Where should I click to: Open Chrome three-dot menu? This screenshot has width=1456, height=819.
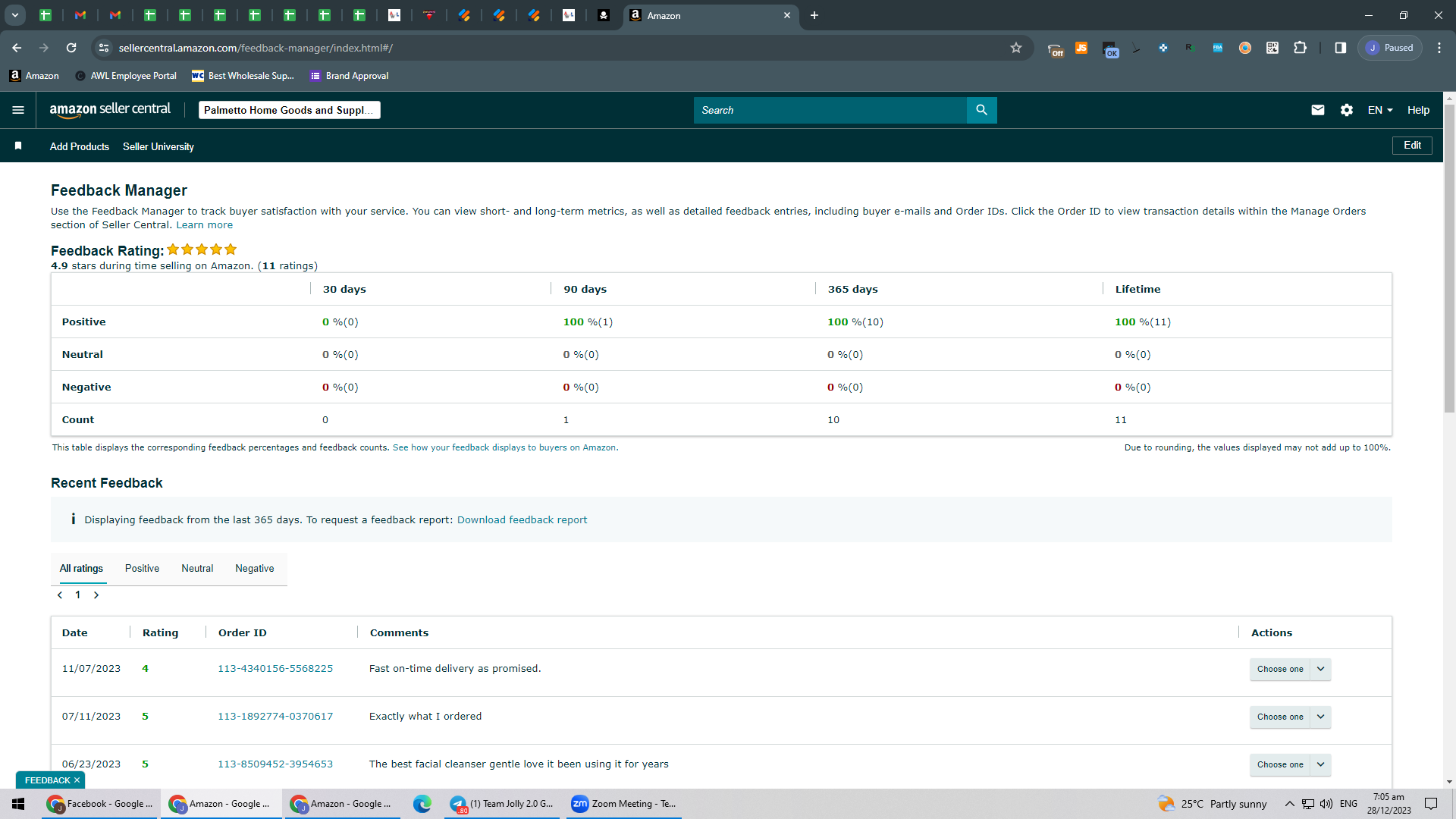coord(1439,48)
